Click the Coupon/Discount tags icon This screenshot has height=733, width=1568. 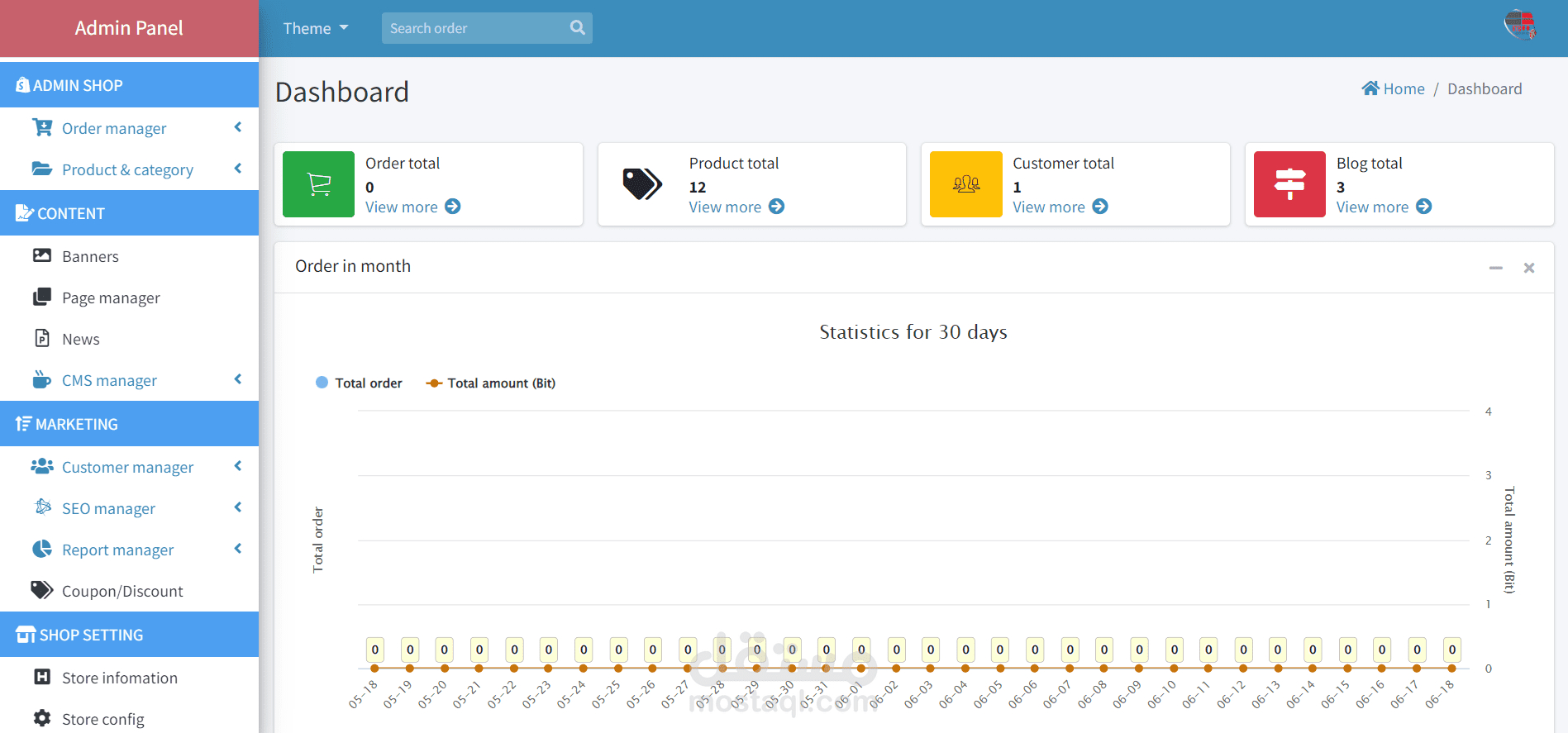click(x=42, y=590)
